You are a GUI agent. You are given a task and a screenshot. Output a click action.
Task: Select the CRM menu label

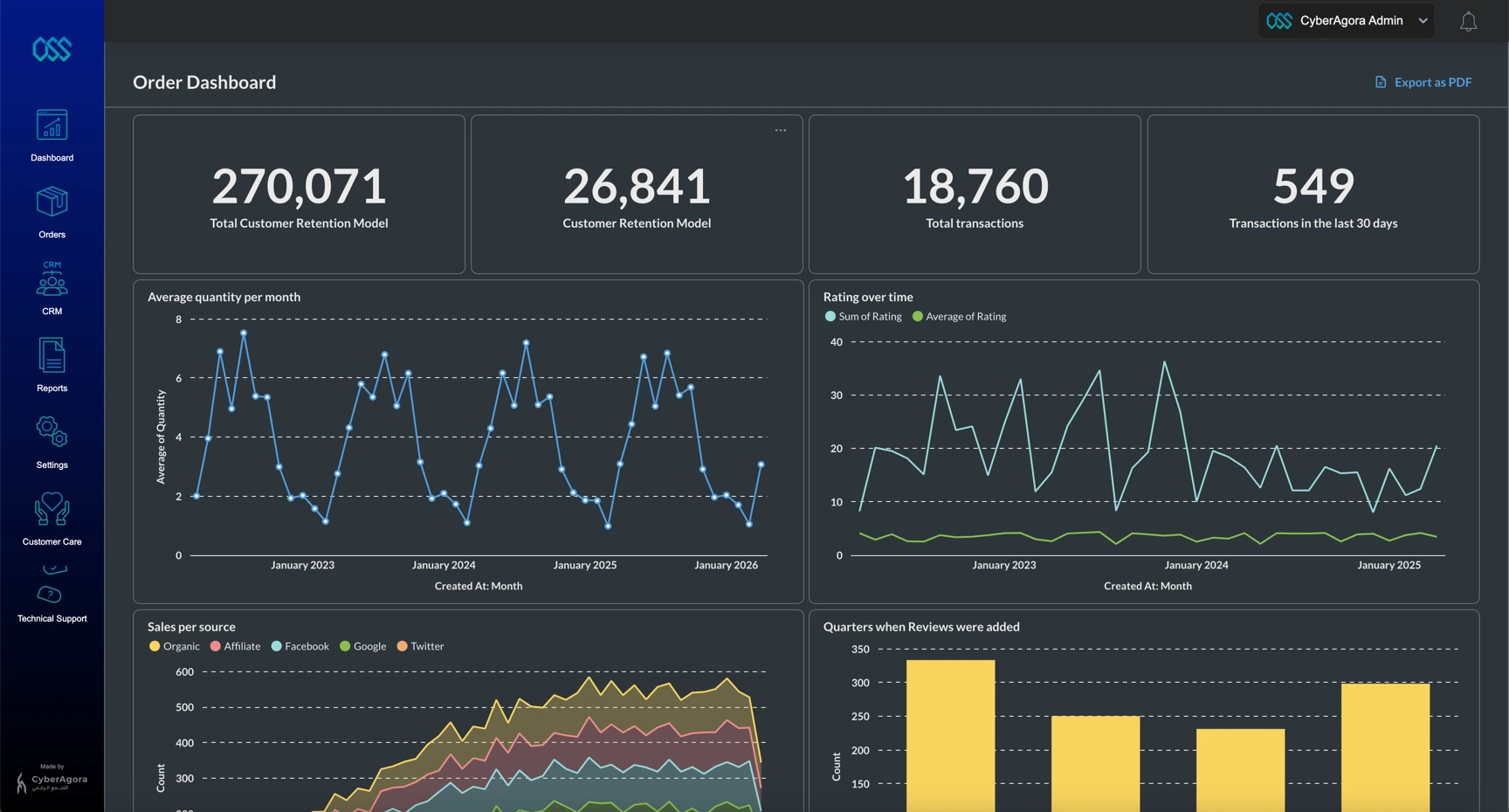pos(52,312)
